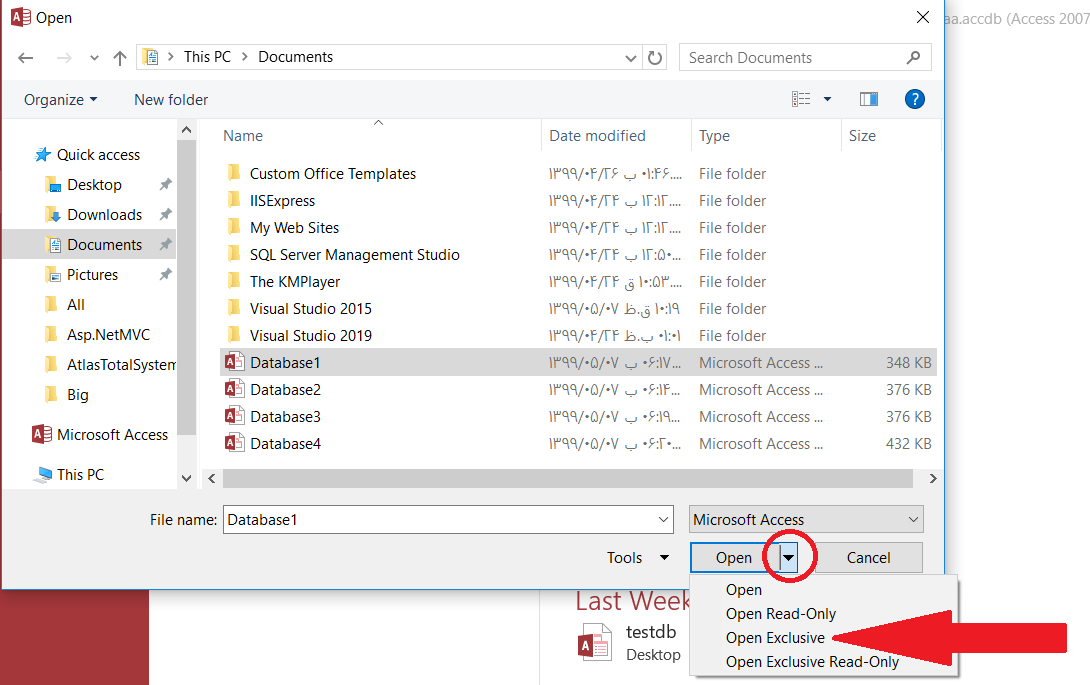Choose Open Exclusive Read-Only from the menu
The height and width of the screenshot is (685, 1090).
pos(812,662)
